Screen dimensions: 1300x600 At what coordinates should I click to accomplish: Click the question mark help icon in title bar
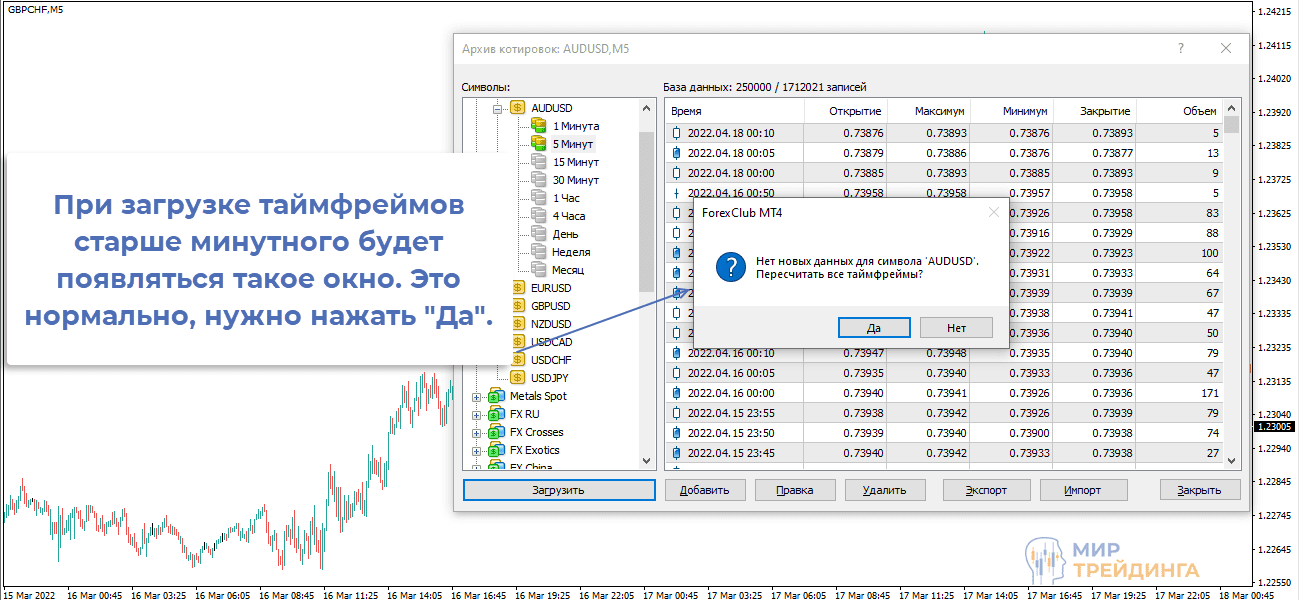[x=1181, y=48]
